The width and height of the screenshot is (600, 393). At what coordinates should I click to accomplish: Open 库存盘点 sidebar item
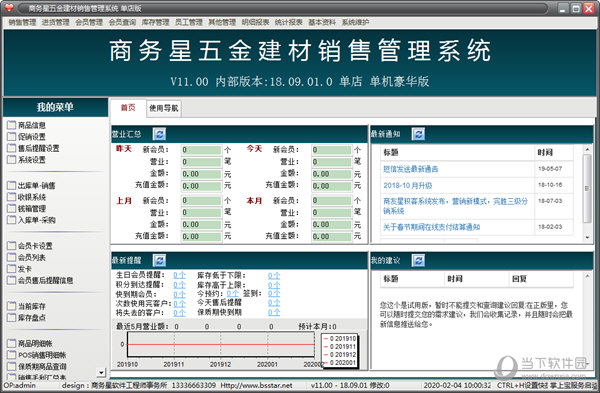pyautogui.click(x=27, y=318)
